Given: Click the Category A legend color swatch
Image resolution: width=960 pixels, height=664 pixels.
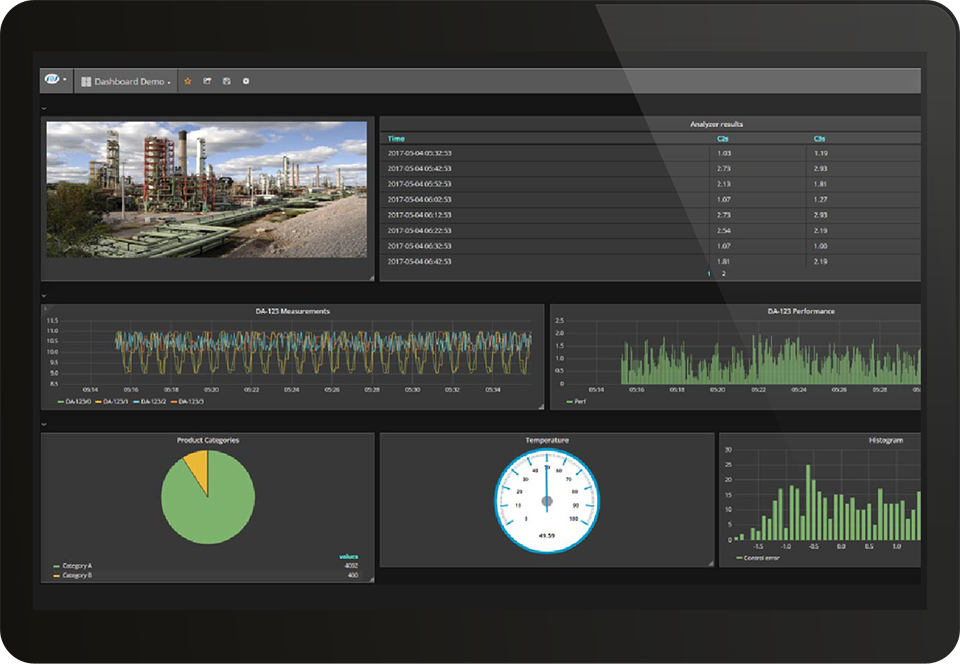Looking at the screenshot, I should click(56, 567).
